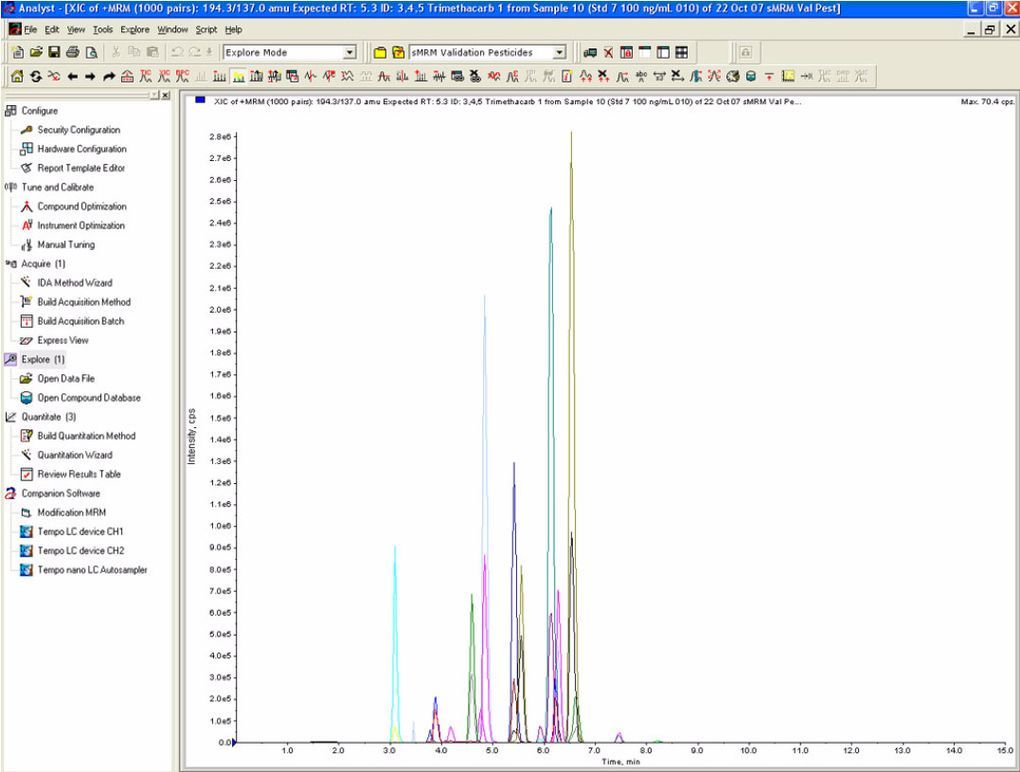Open the Tools menu
The height and width of the screenshot is (772, 1020).
103,29
